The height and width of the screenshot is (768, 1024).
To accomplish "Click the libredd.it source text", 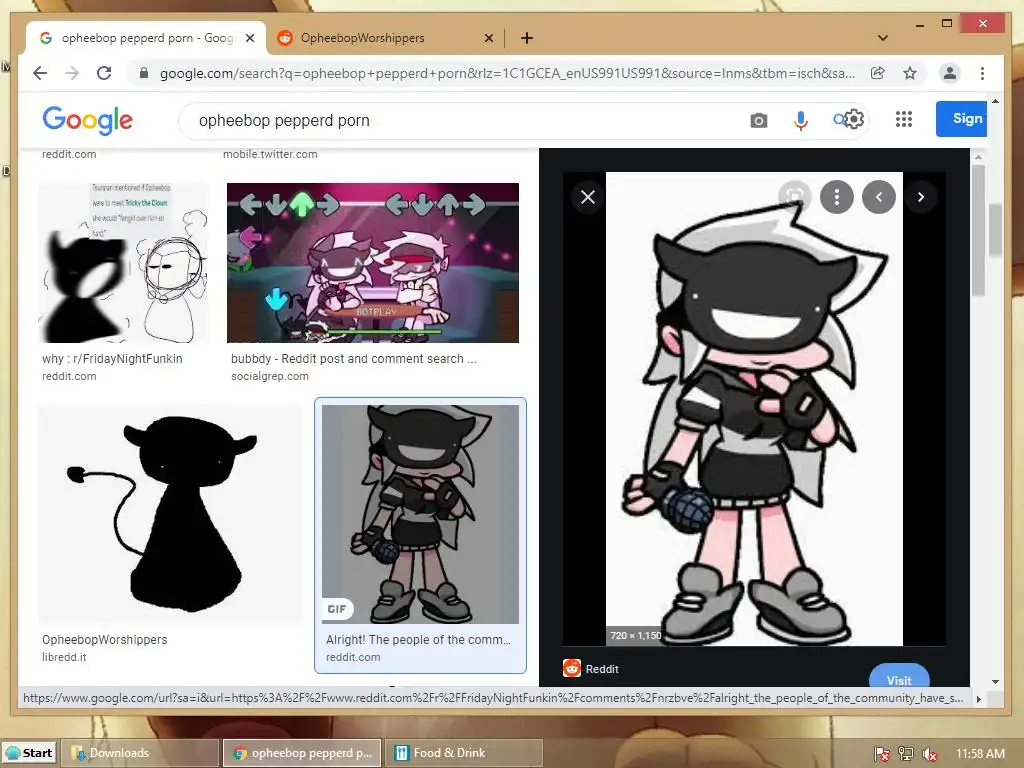I will tap(64, 657).
